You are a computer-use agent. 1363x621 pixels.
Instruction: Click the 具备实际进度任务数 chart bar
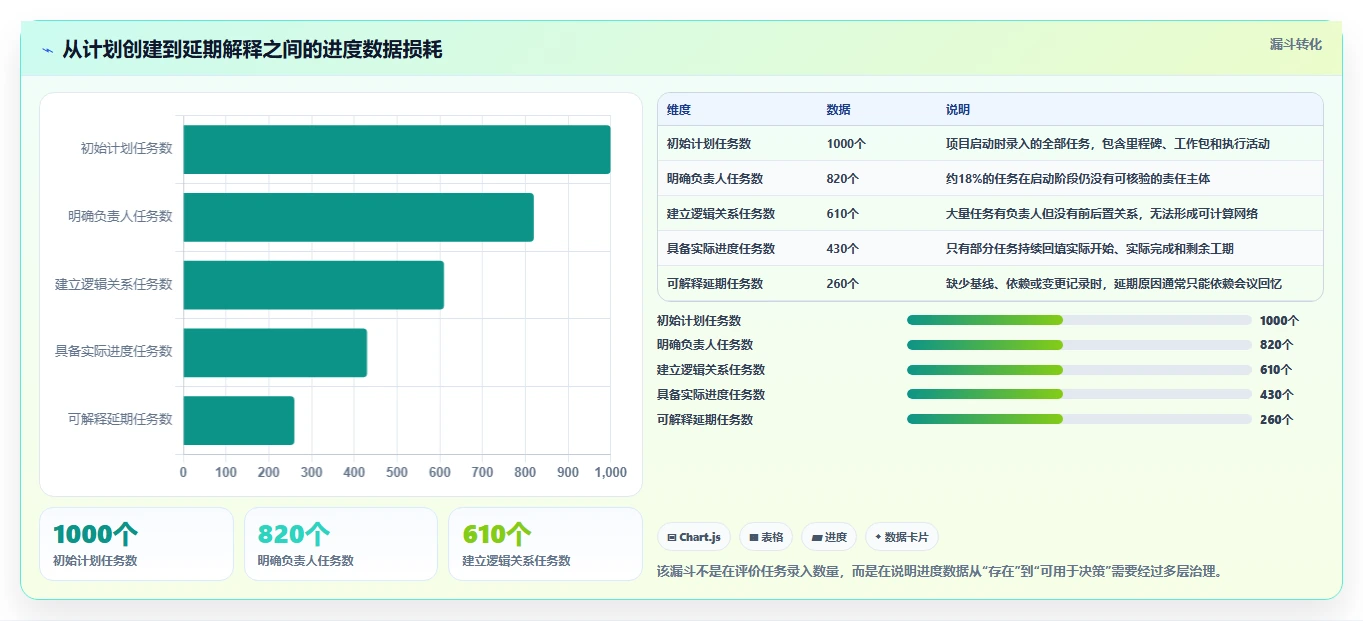[x=275, y=352]
